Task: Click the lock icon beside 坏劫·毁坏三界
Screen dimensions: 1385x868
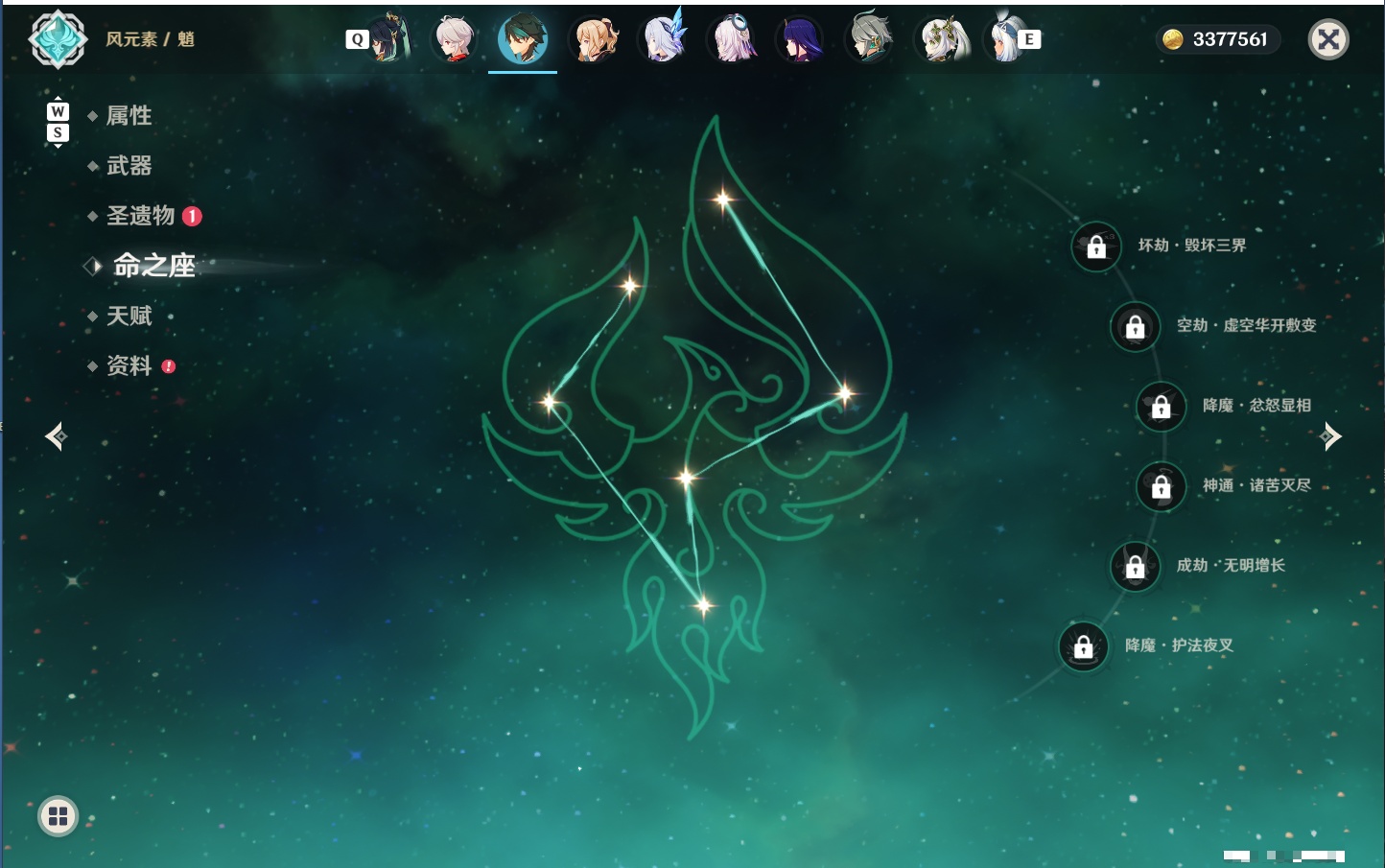Action: (x=1096, y=246)
